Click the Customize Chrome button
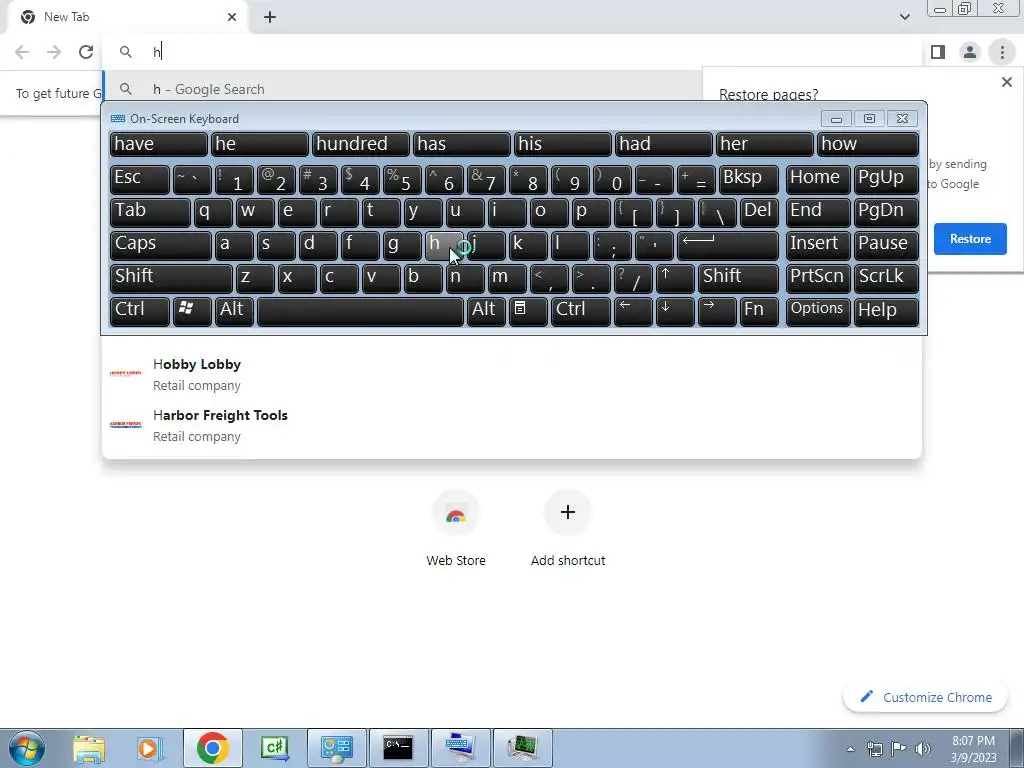The width and height of the screenshot is (1024, 768). [x=925, y=697]
